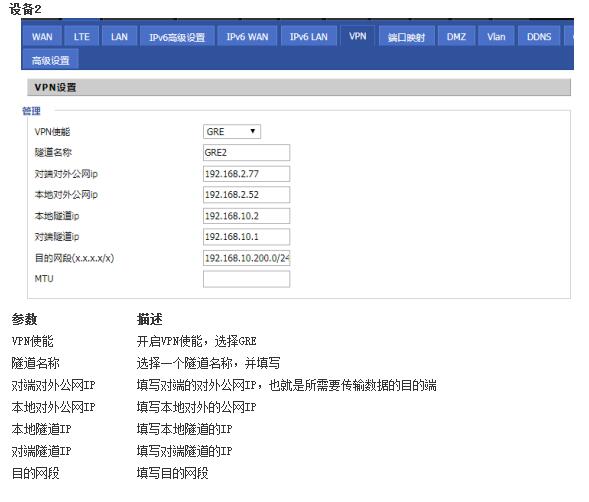Select the IPv6 LAN tab
This screenshot has height=502, width=589.
tap(308, 36)
